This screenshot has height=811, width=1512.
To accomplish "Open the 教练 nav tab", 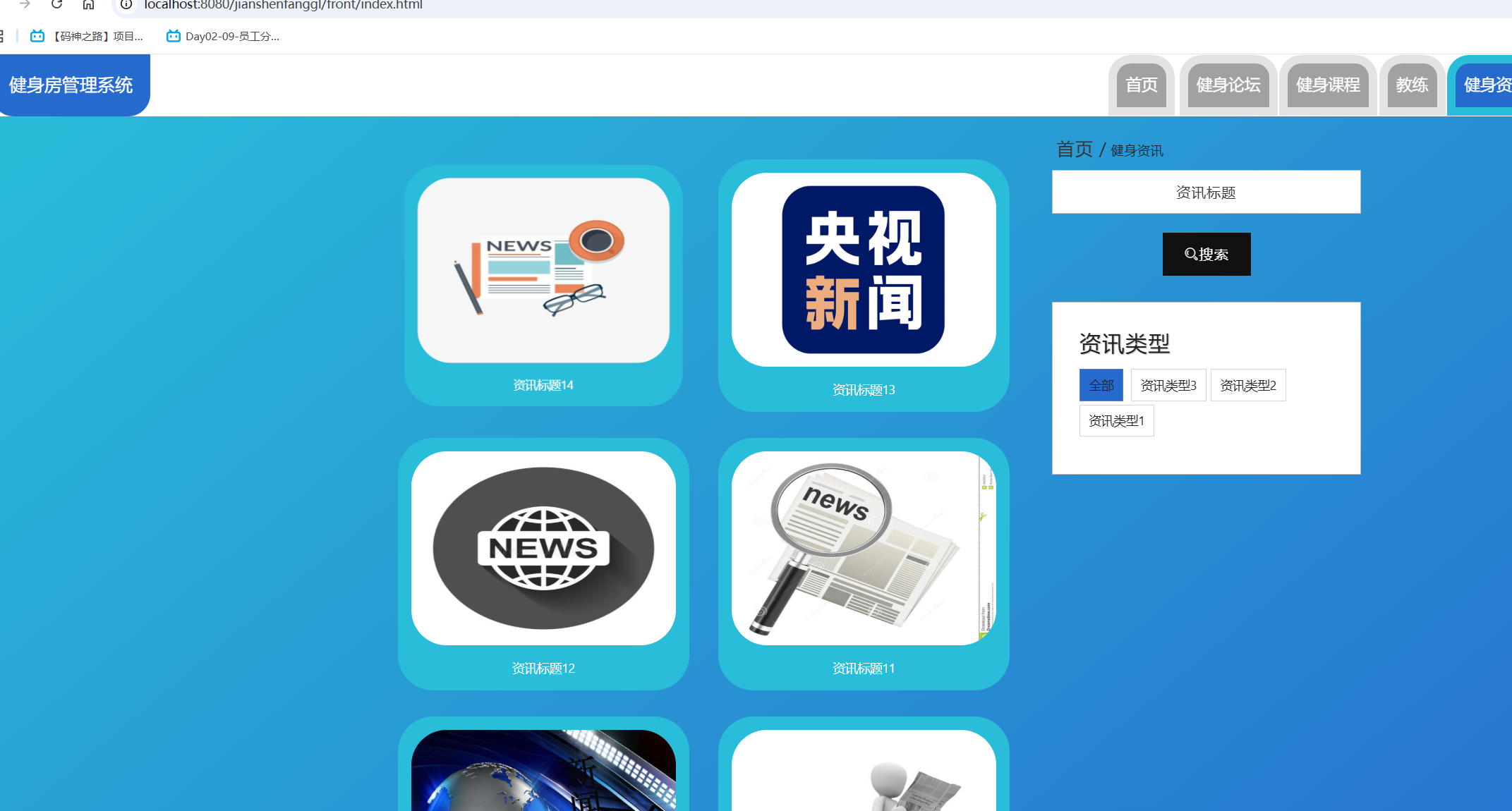I will point(1412,85).
